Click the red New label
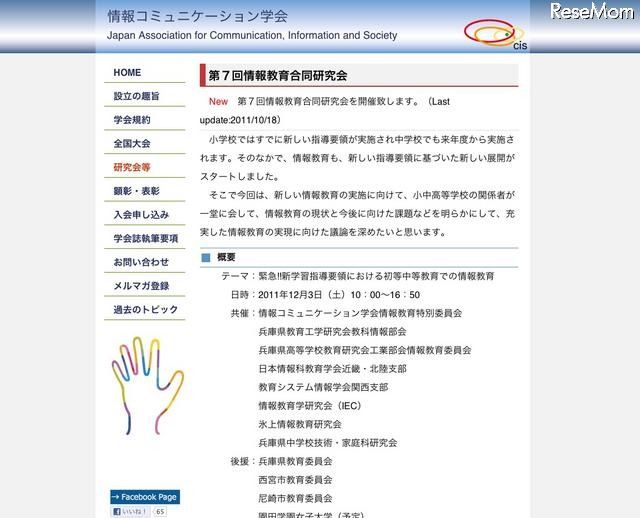The width and height of the screenshot is (640, 518). click(218, 102)
